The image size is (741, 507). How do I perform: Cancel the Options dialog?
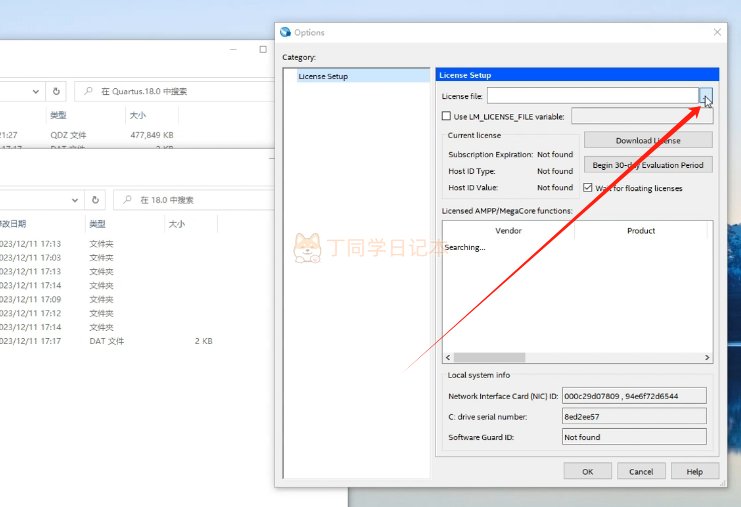pos(641,472)
